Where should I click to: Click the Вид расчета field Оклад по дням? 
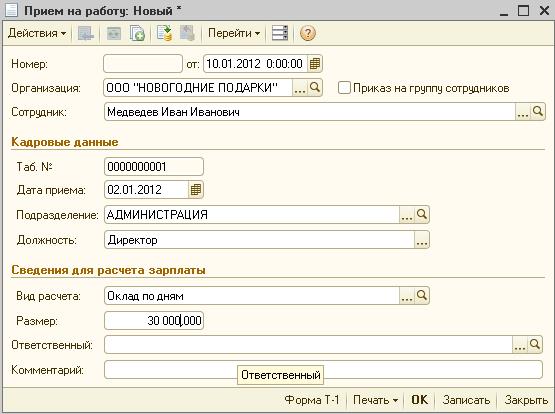(x=252, y=295)
